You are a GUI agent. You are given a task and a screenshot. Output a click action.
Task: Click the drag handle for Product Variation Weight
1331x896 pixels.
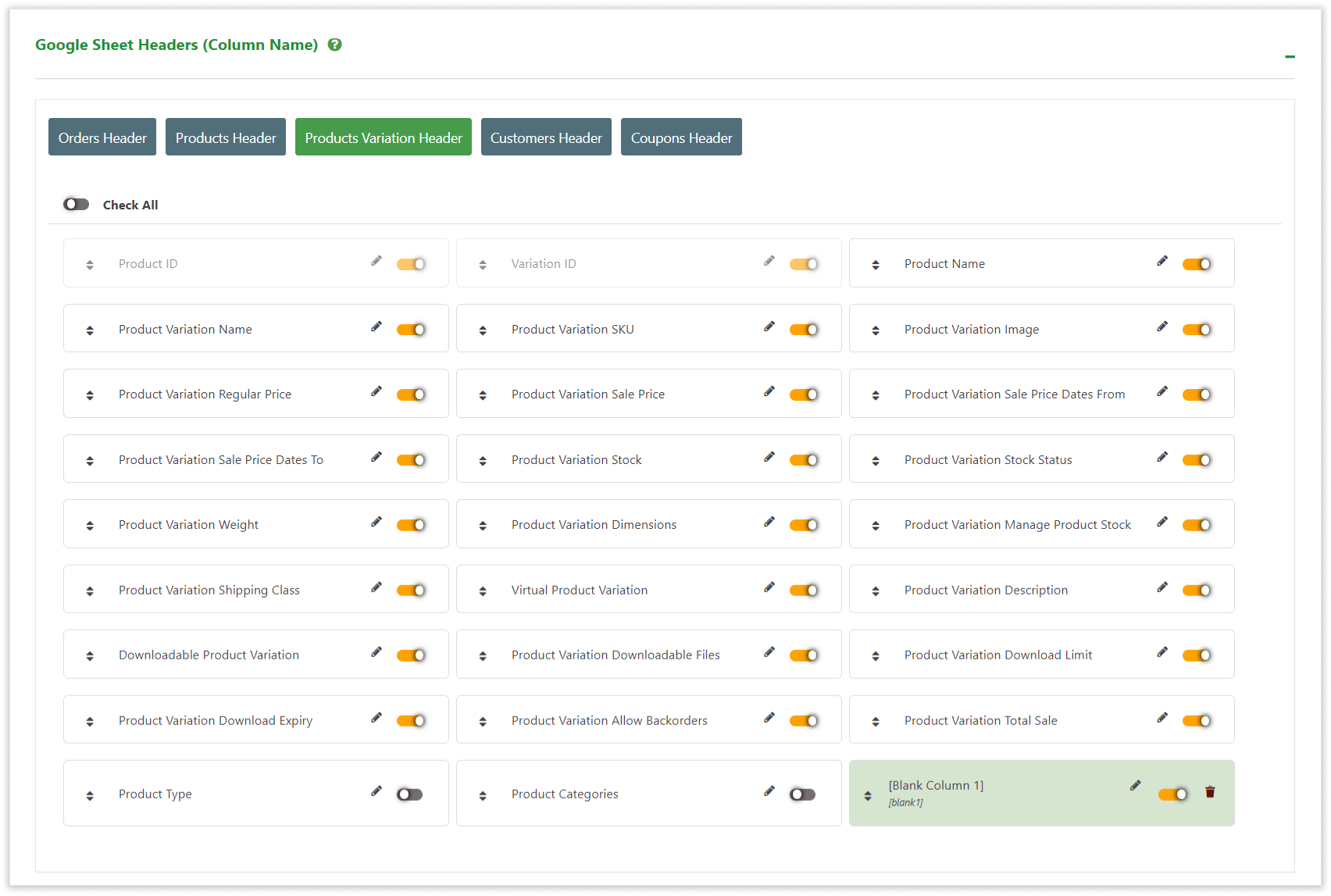coord(90,524)
